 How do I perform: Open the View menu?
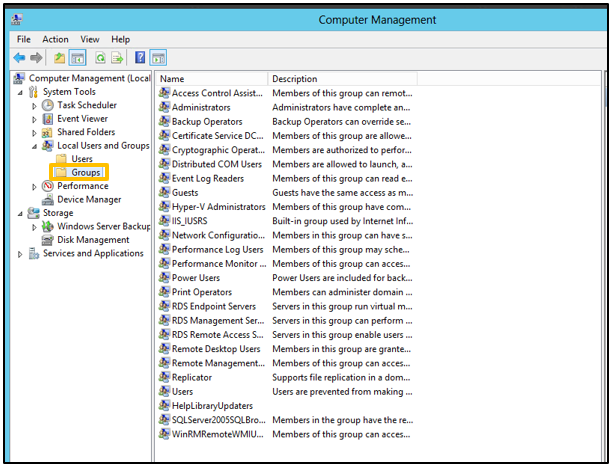coord(89,39)
